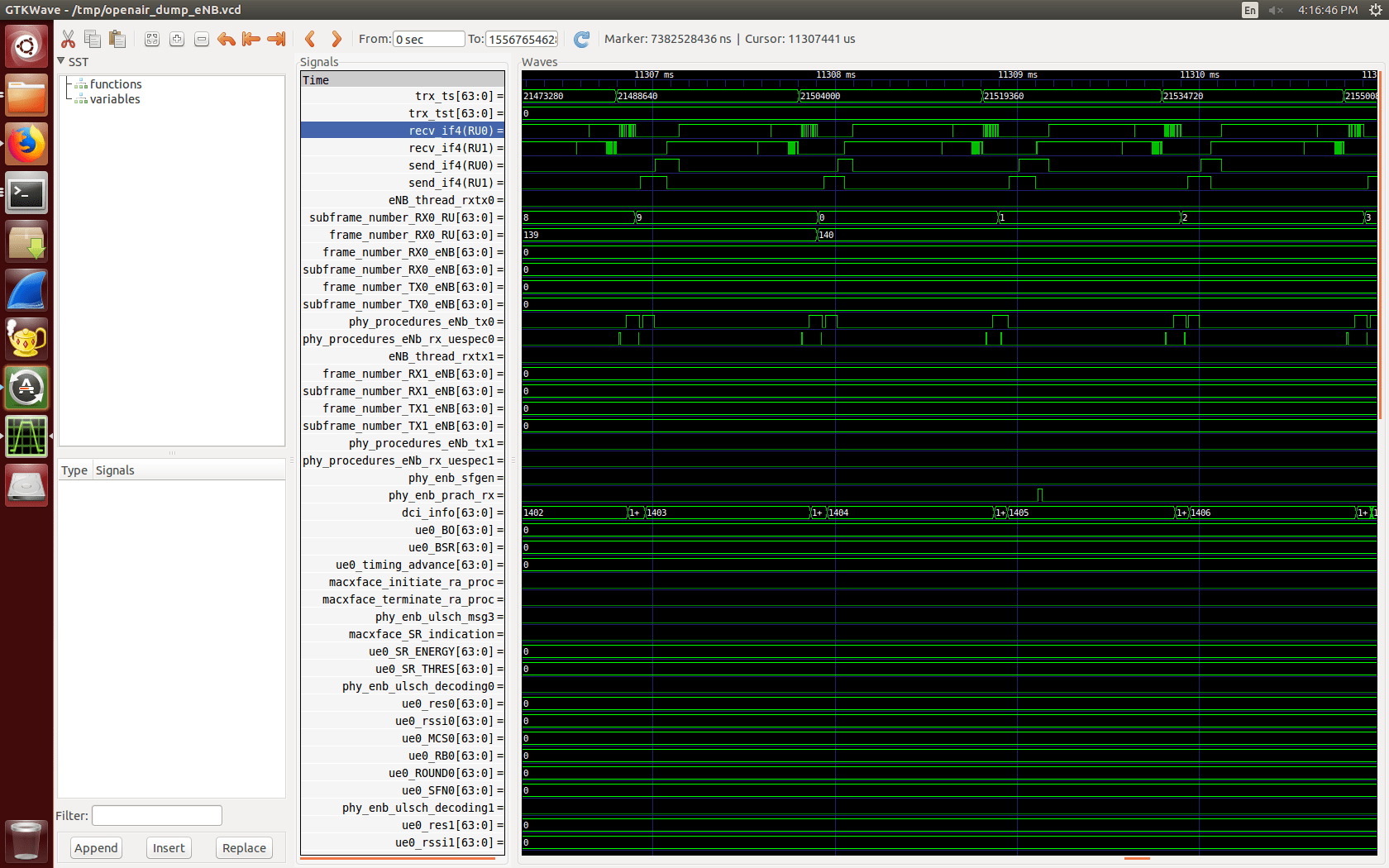Reload the VCD waveform file
1389x868 pixels.
[x=581, y=39]
